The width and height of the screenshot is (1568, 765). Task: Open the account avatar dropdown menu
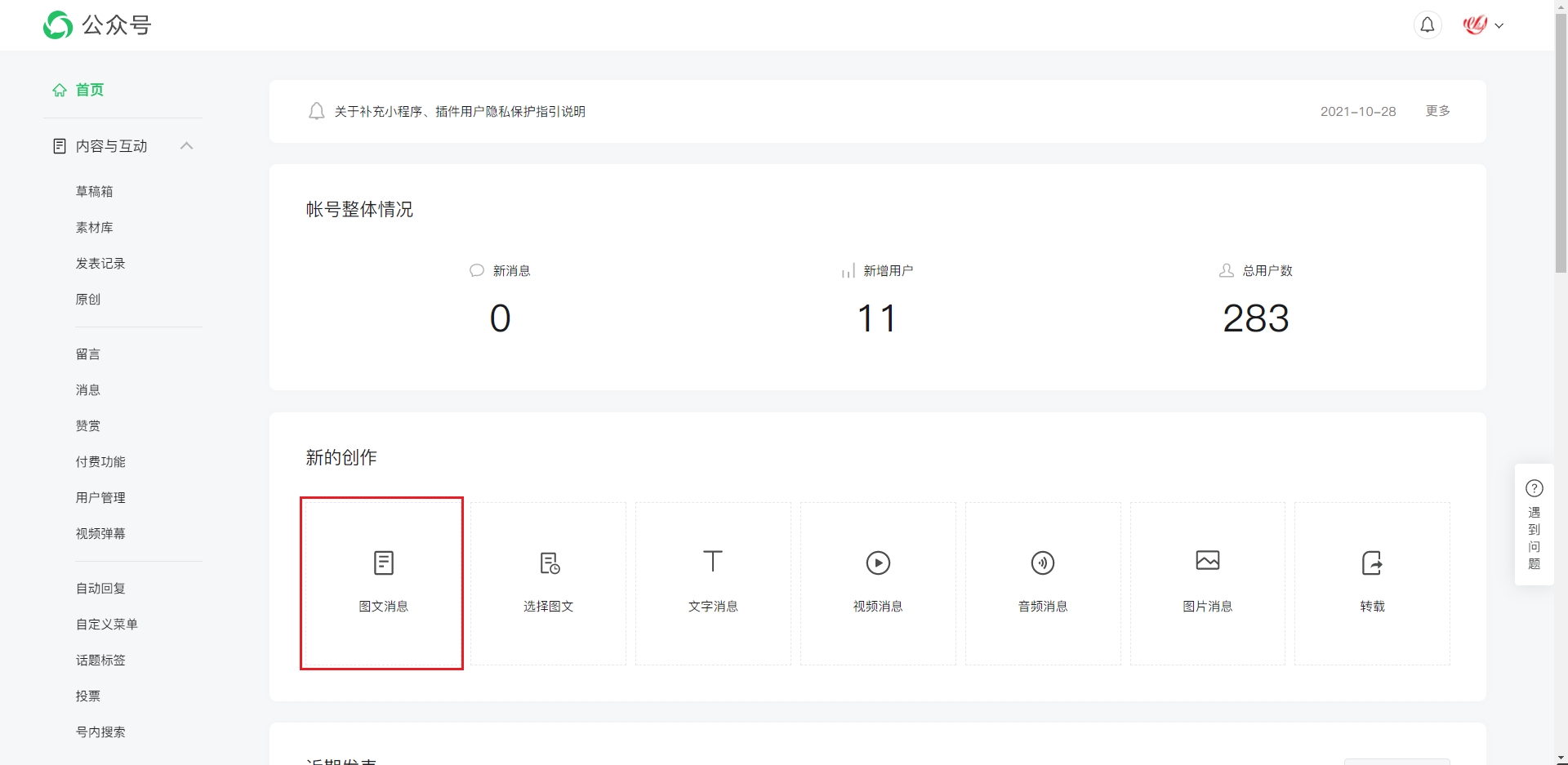[1482, 25]
